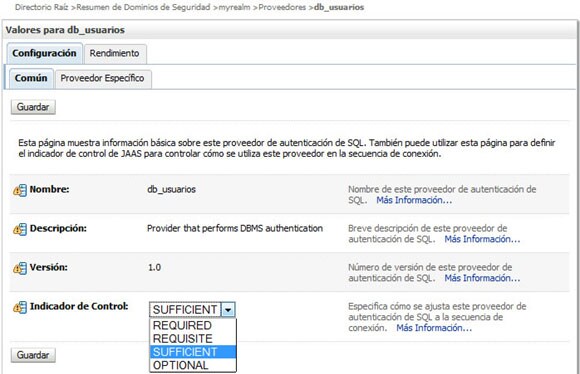Collapse the Indicador de Control dropdown arrow

228,310
